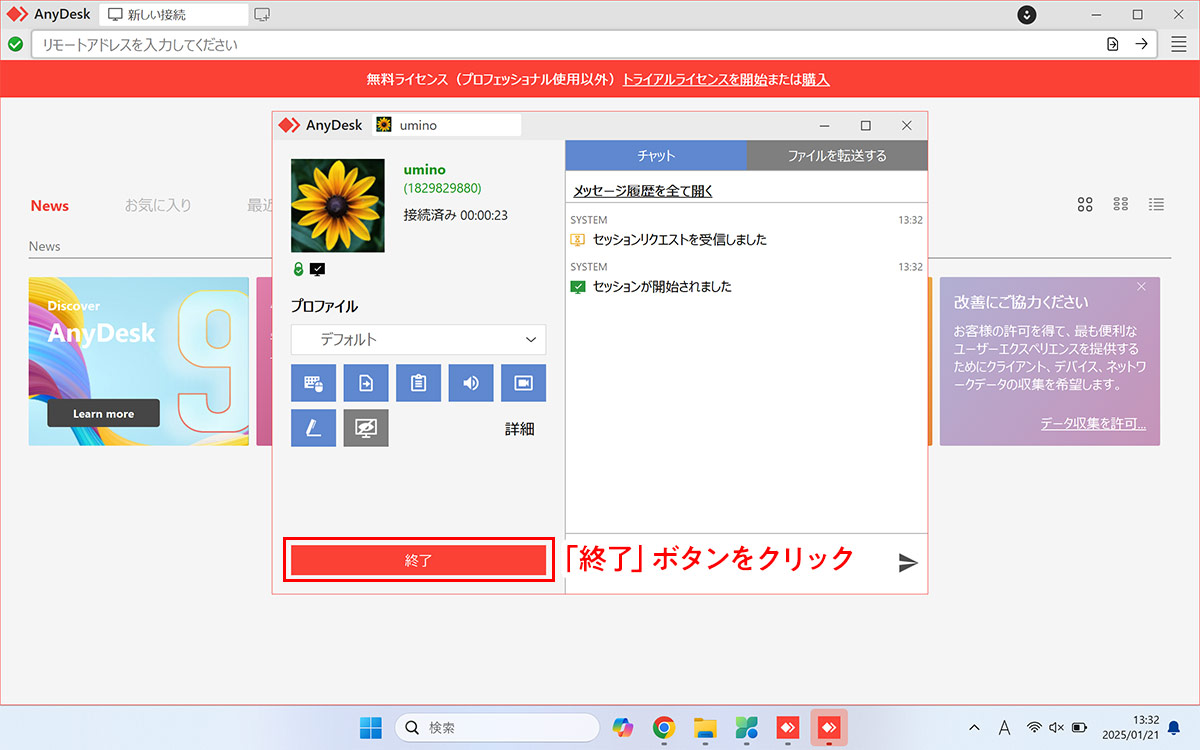
Task: Select the 新しい接続 tab
Action: (x=175, y=15)
